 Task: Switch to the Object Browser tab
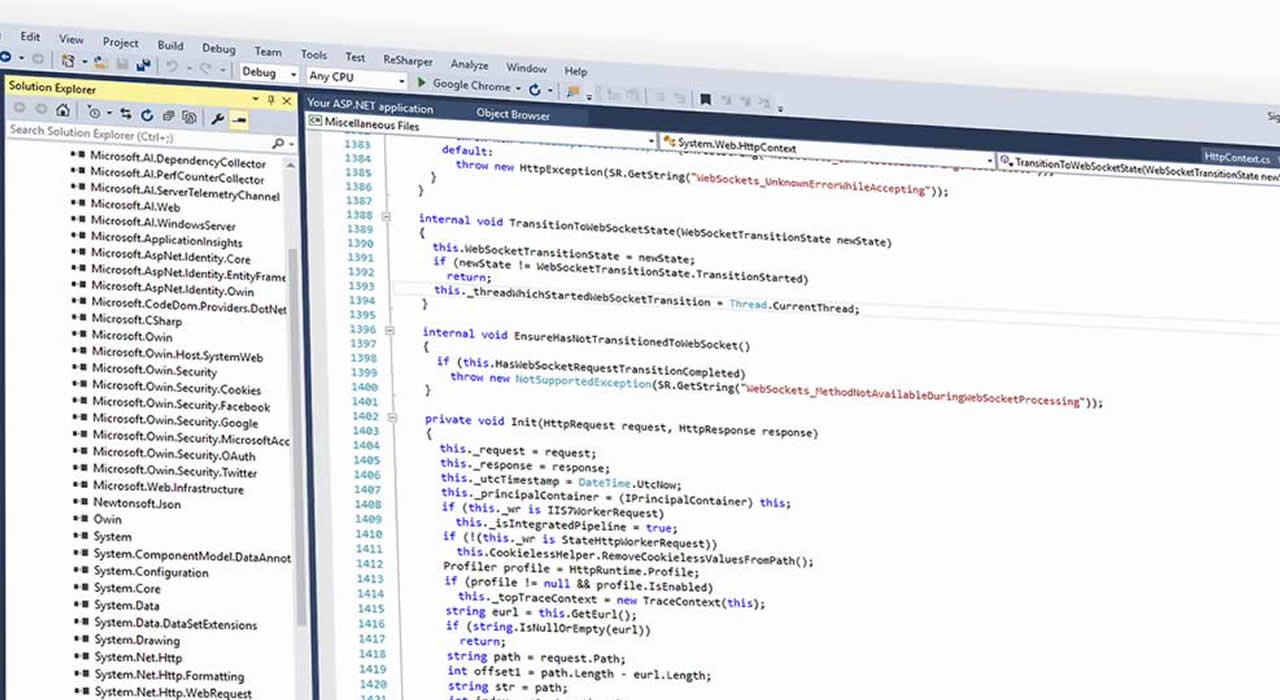pyautogui.click(x=513, y=114)
